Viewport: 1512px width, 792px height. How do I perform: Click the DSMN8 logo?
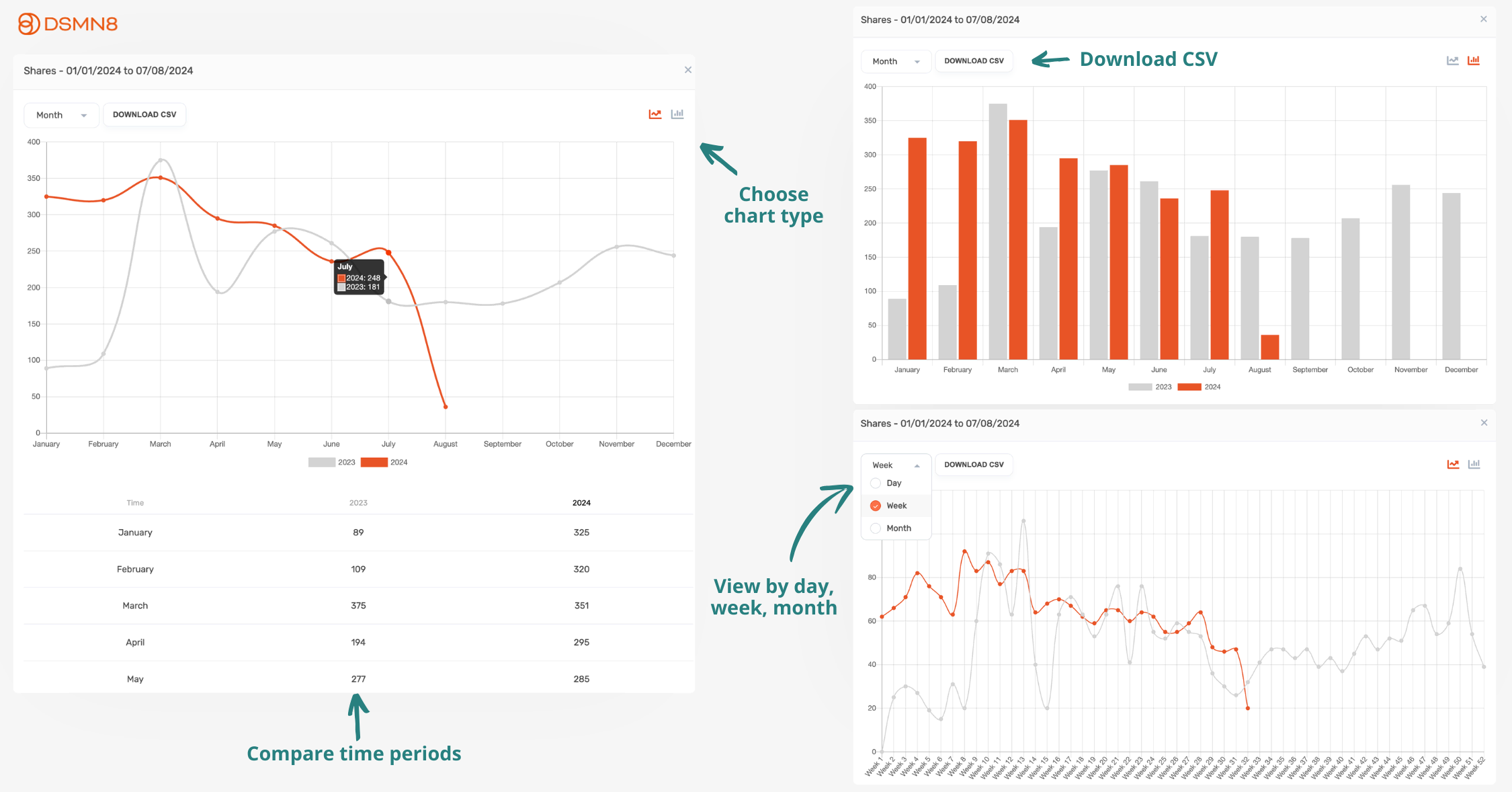click(67, 24)
